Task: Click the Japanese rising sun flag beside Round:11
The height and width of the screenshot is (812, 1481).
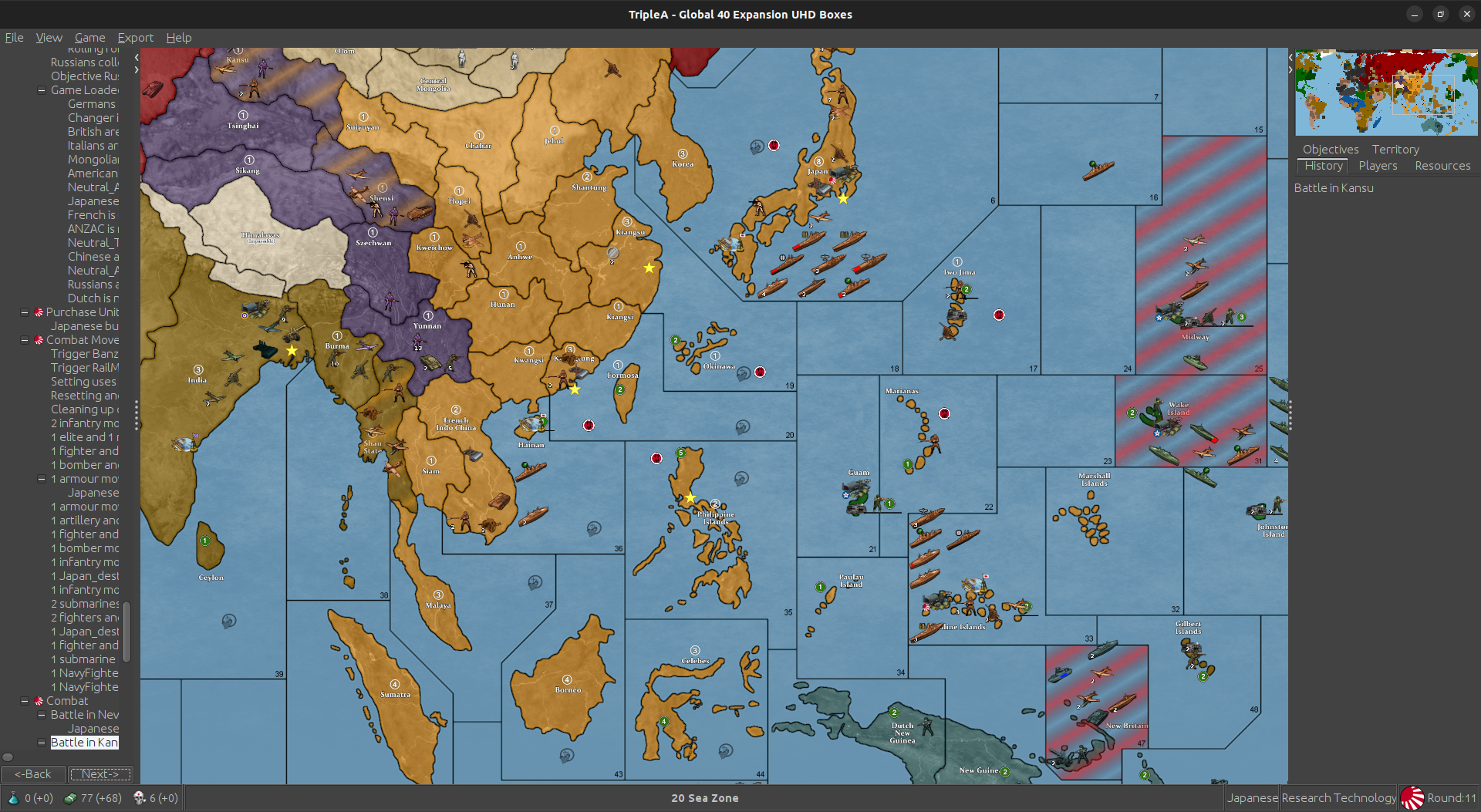Action: tap(1412, 798)
